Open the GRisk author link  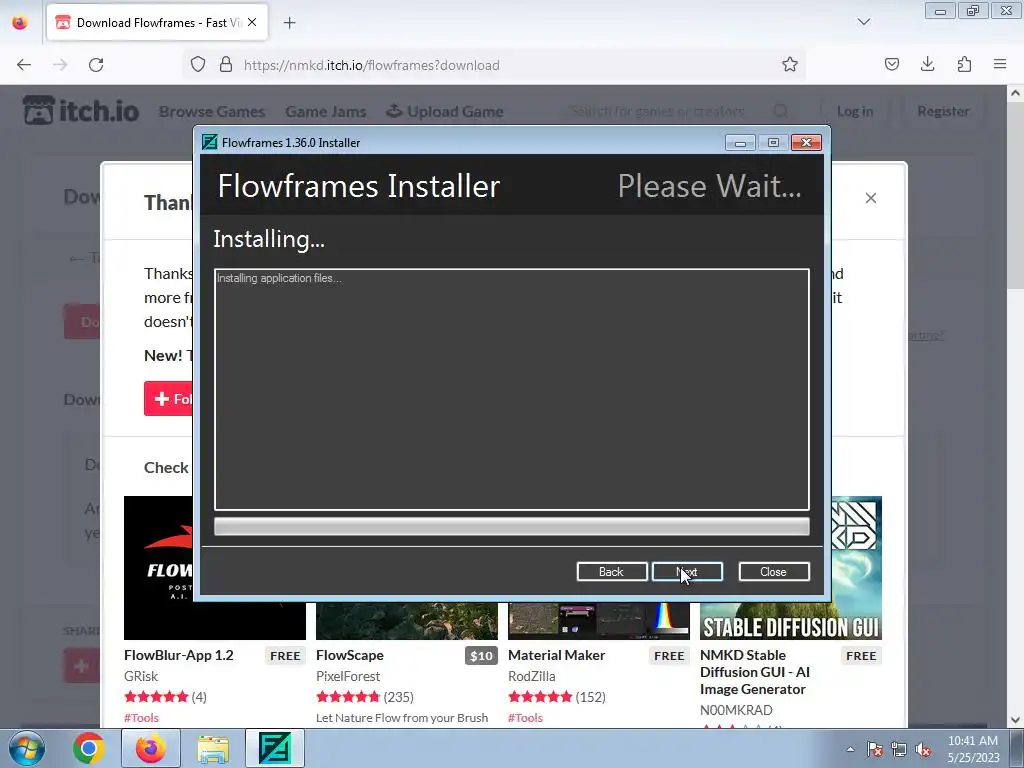[x=141, y=676]
